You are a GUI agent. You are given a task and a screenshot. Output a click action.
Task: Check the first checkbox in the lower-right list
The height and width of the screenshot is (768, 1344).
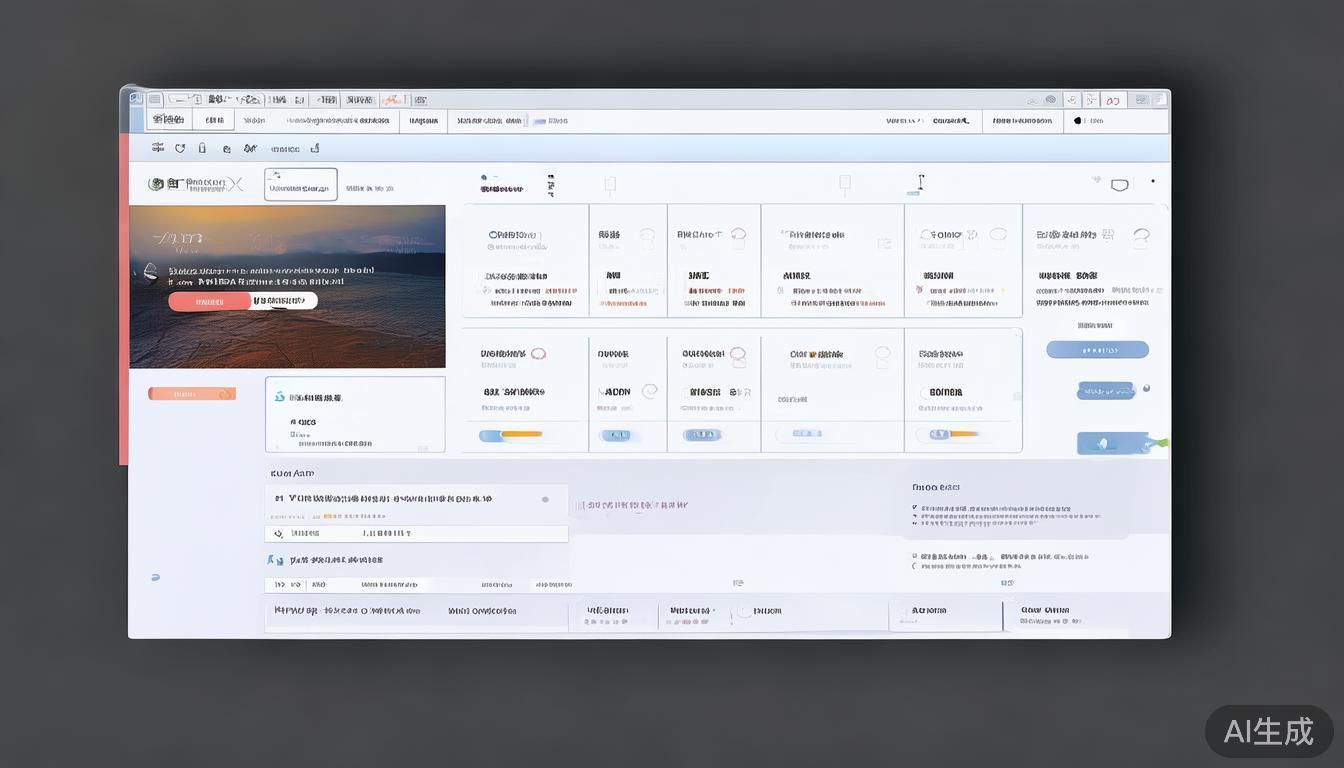click(x=915, y=508)
